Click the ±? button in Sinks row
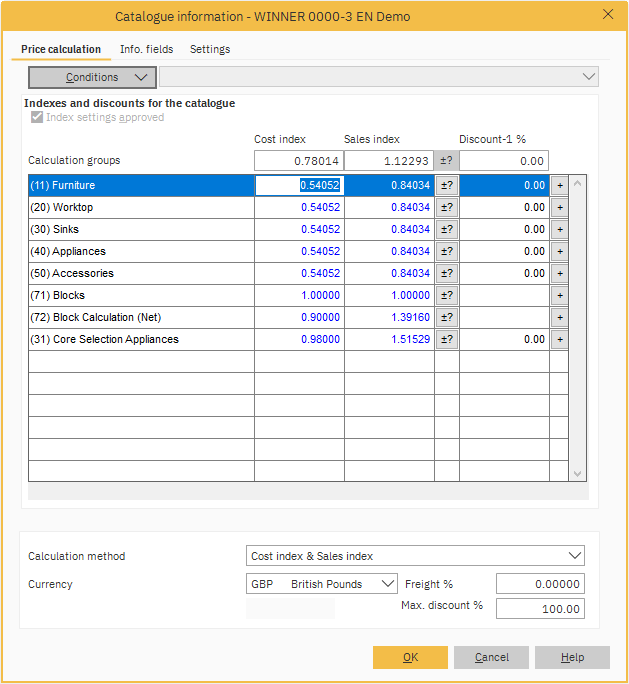The width and height of the screenshot is (629, 684). pos(447,229)
